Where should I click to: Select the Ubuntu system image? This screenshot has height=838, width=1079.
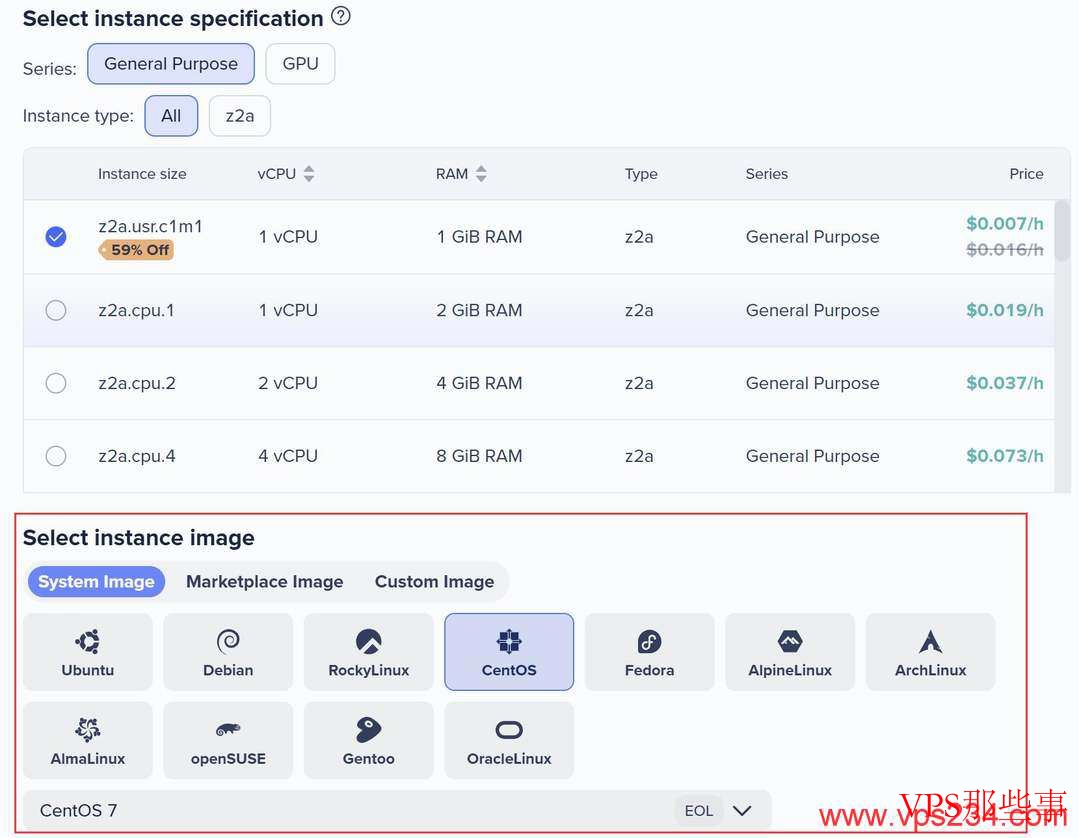(x=88, y=651)
